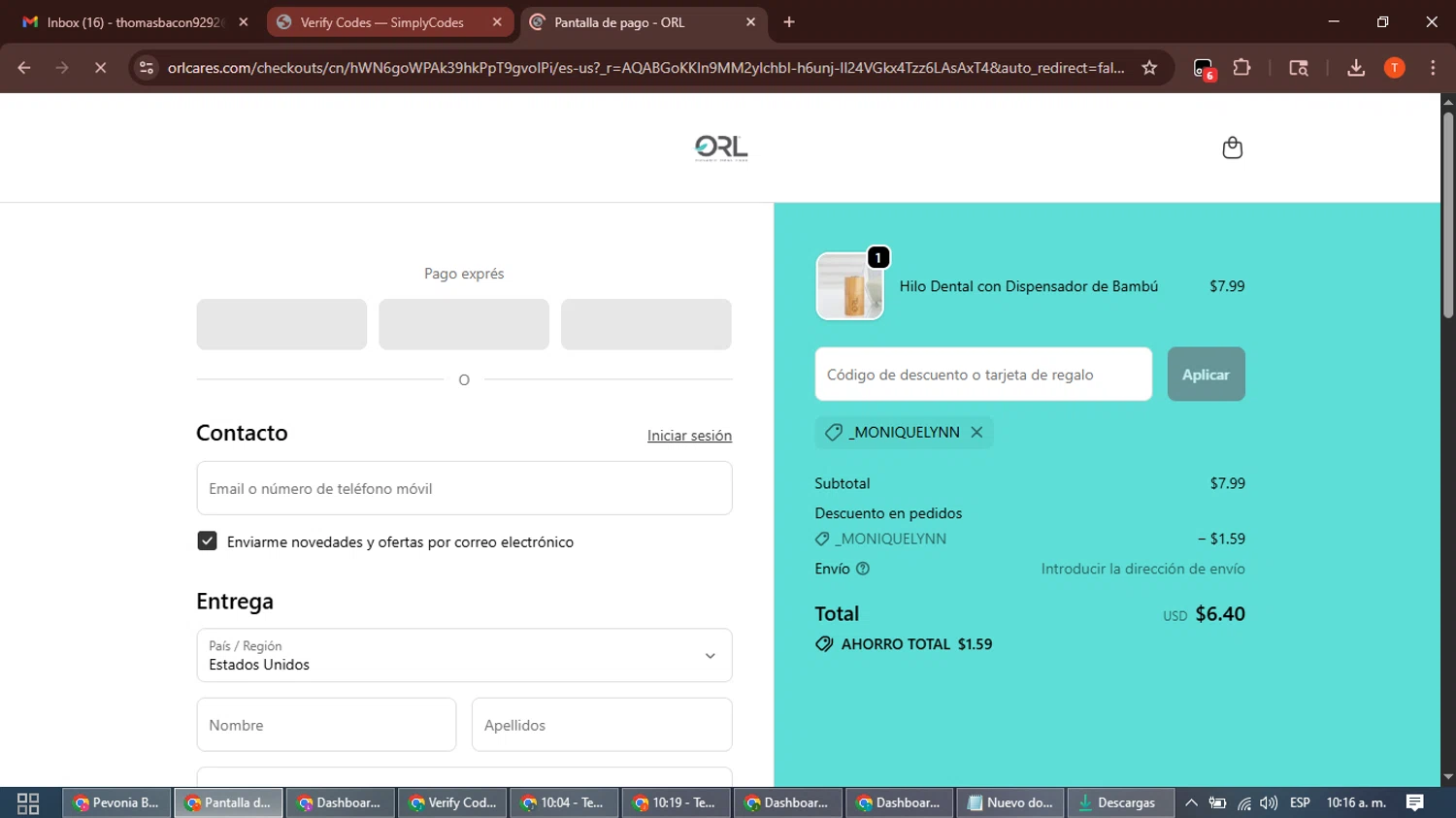Click AHORRO TOTAL $1.59 text
The height and width of the screenshot is (818, 1456).
click(x=916, y=644)
